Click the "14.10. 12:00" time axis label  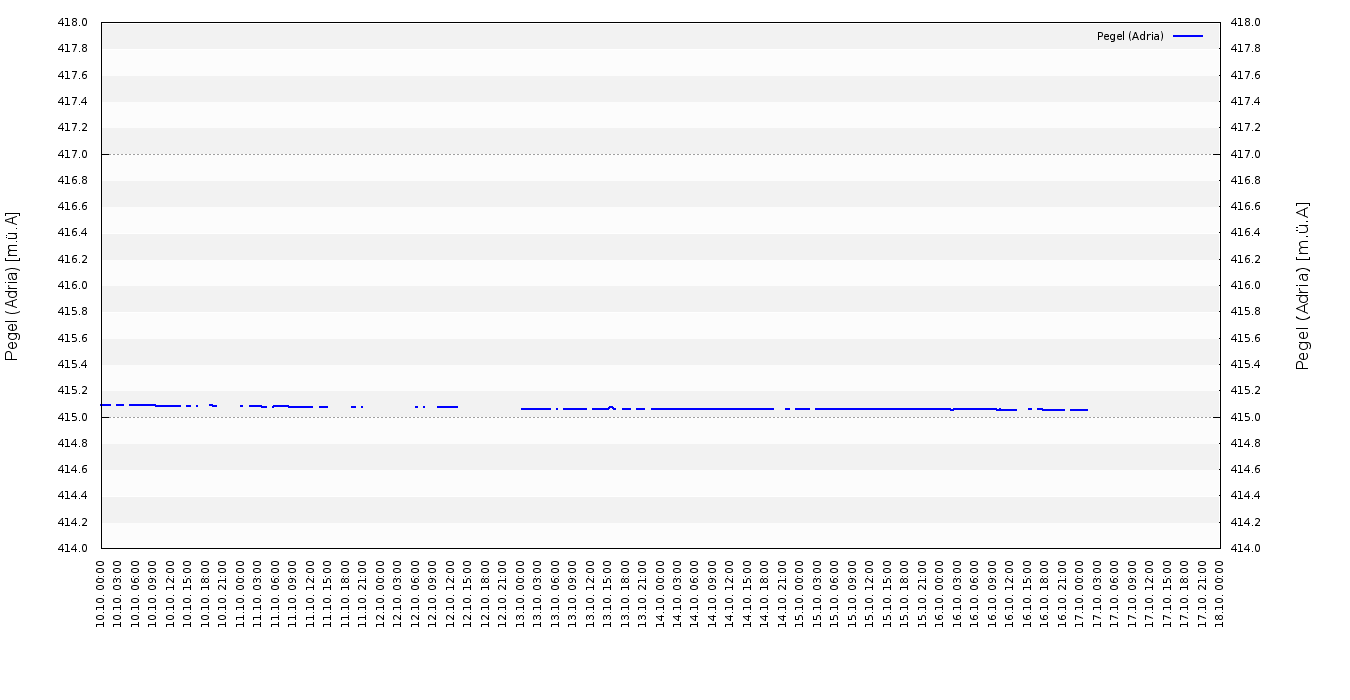(x=730, y=594)
